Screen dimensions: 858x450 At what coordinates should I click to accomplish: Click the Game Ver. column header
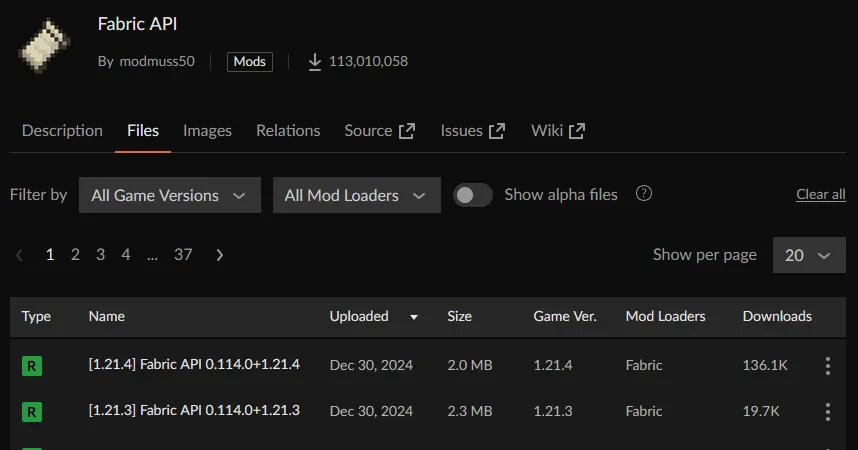pos(565,316)
